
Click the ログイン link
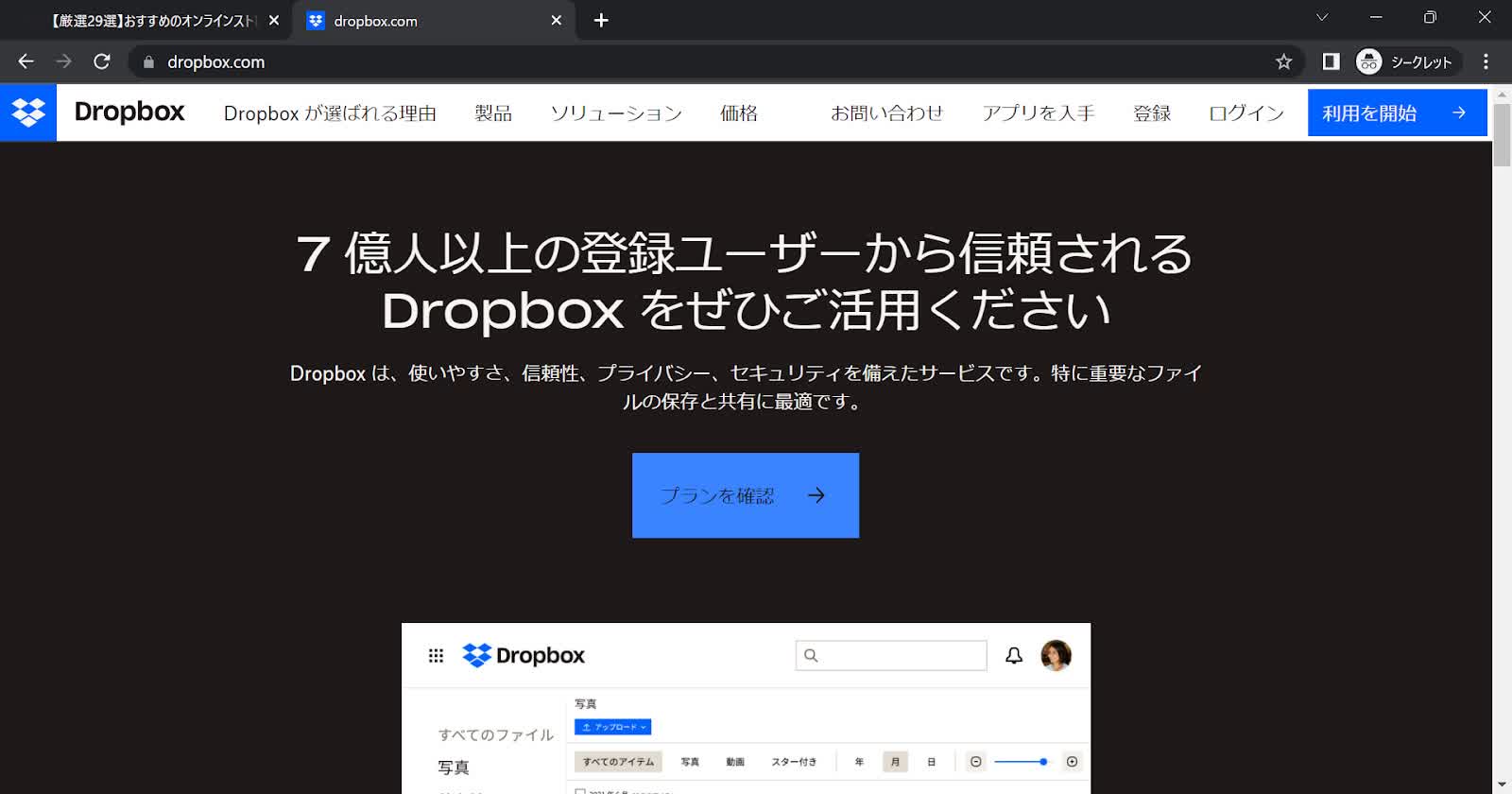pos(1246,112)
